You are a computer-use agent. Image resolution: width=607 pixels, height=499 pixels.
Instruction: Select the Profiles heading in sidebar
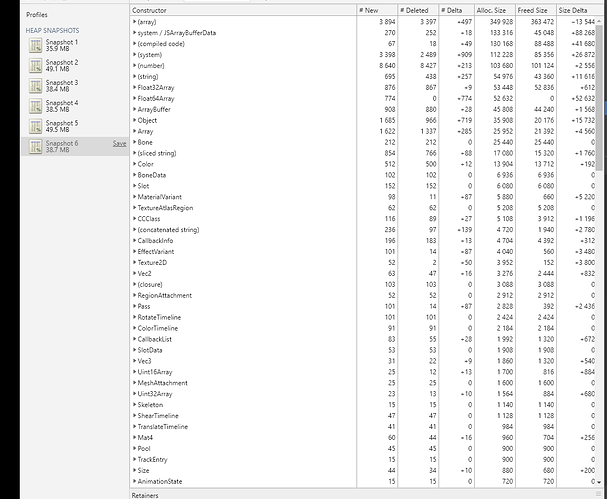tap(37, 15)
